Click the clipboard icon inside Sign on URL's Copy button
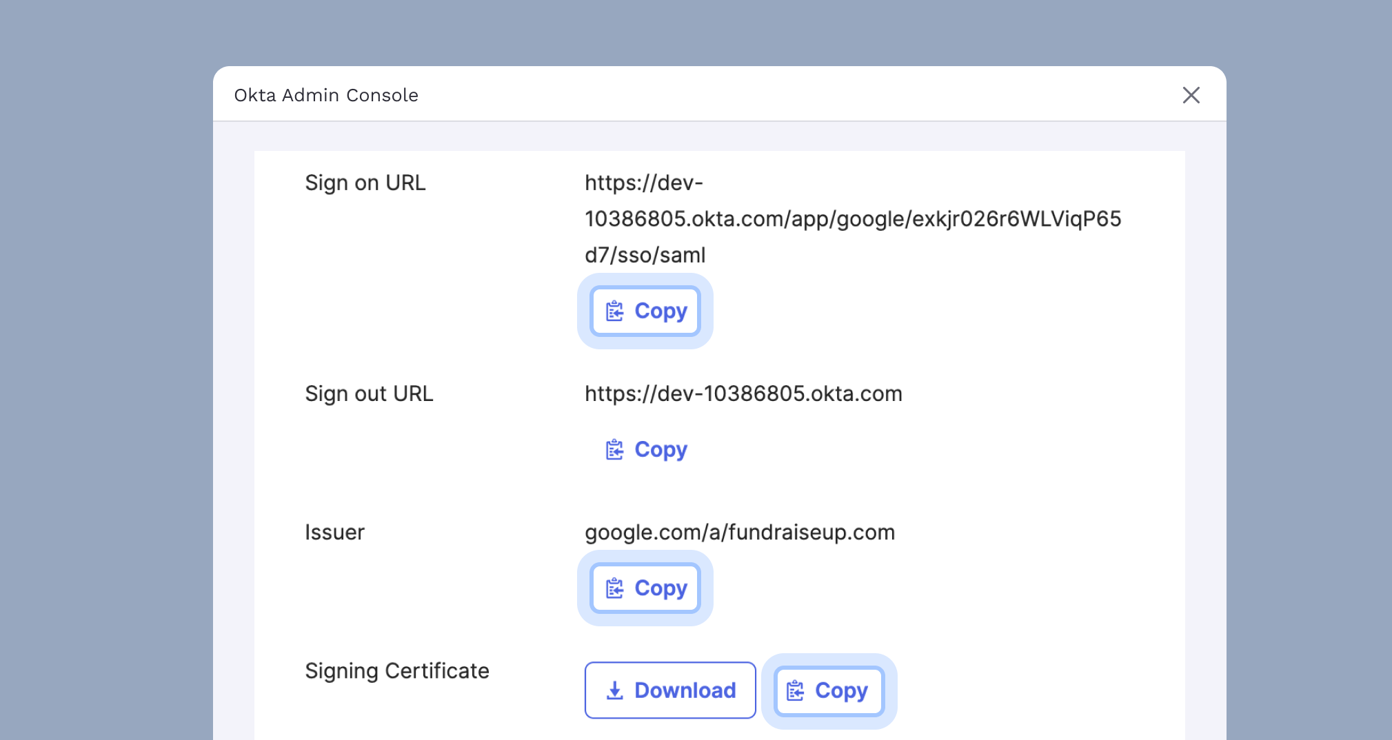This screenshot has width=1392, height=740. click(x=614, y=310)
